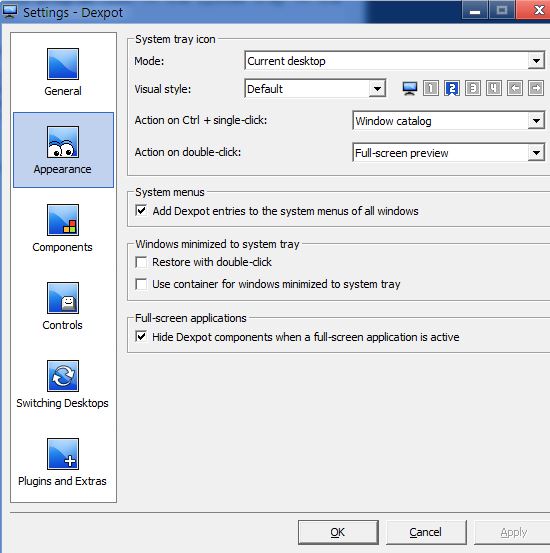Click the desktop 3 tray icon preview

(x=473, y=88)
